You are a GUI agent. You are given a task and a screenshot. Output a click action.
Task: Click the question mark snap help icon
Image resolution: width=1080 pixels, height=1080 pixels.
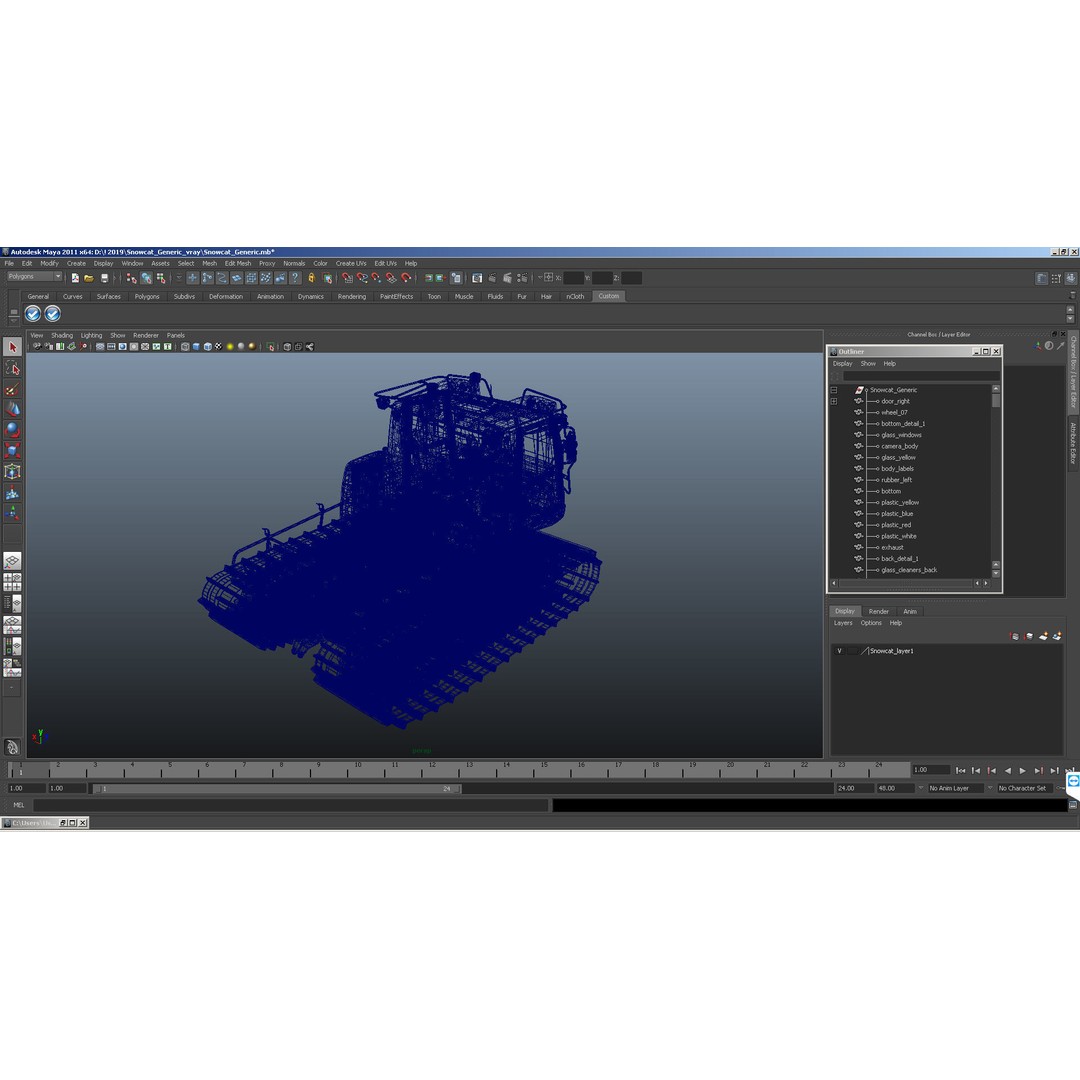[x=295, y=278]
